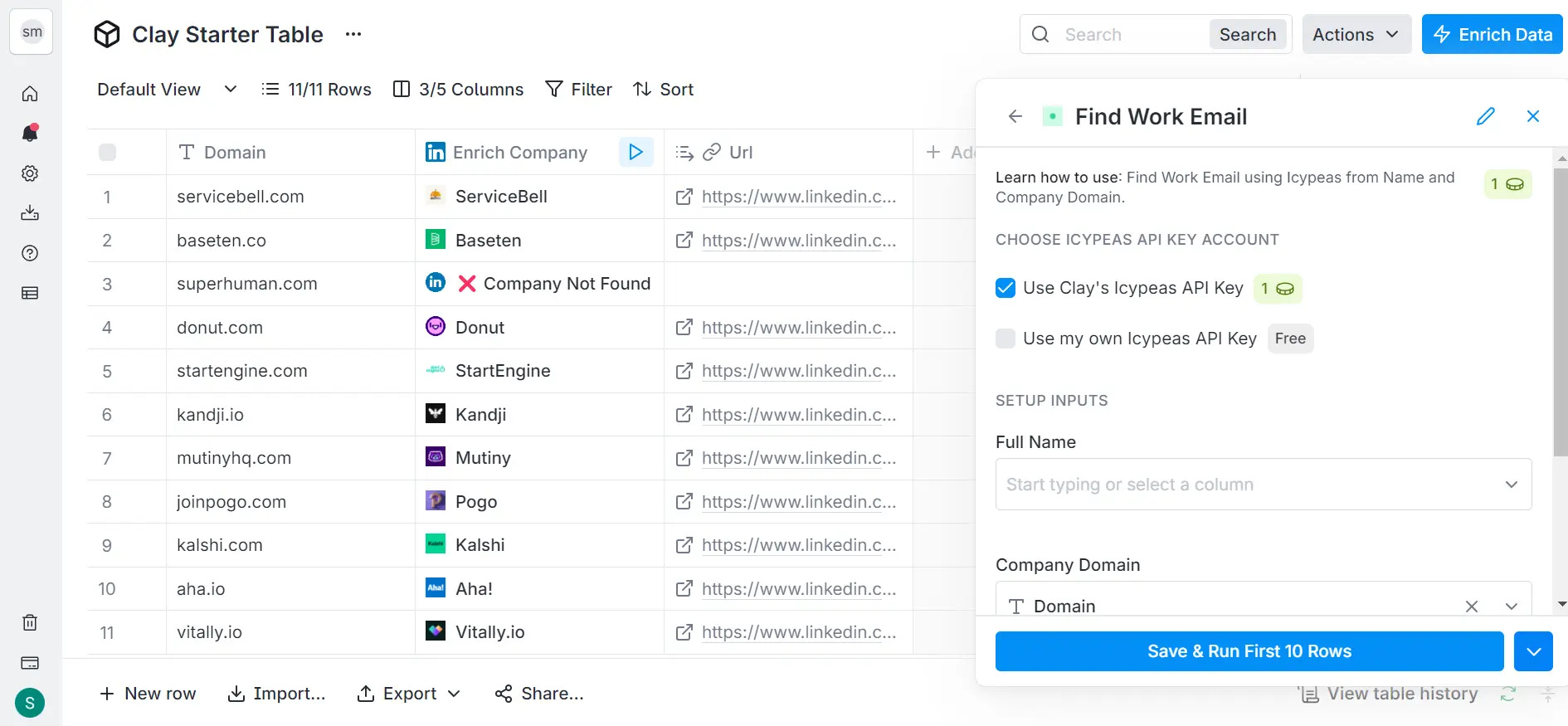The height and width of the screenshot is (726, 1568).
Task: Click the Enrich Data button
Action: coord(1492,34)
